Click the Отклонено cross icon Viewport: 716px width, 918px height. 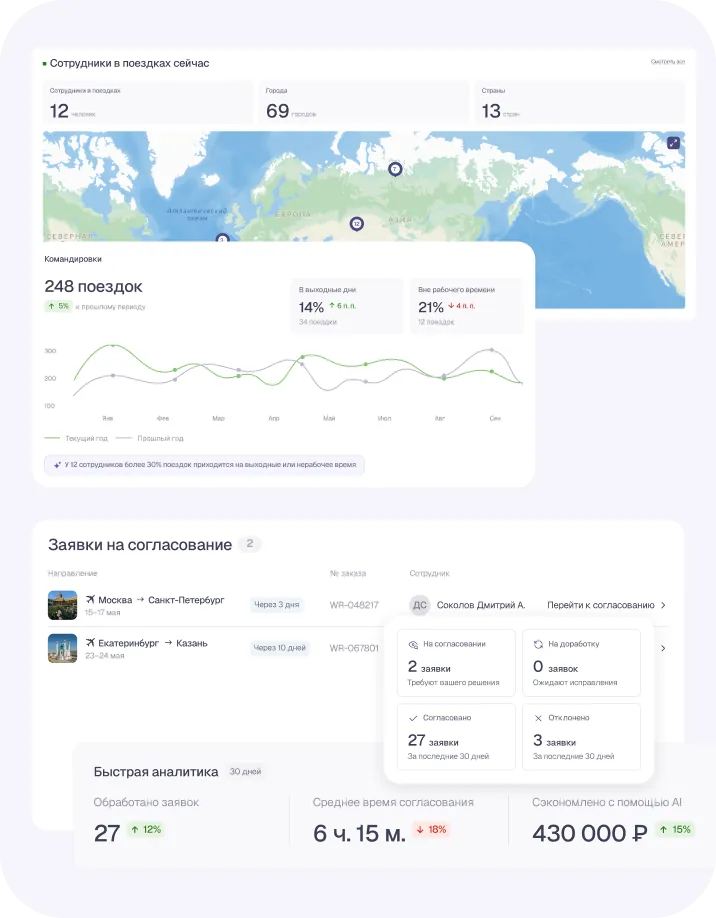(x=538, y=718)
